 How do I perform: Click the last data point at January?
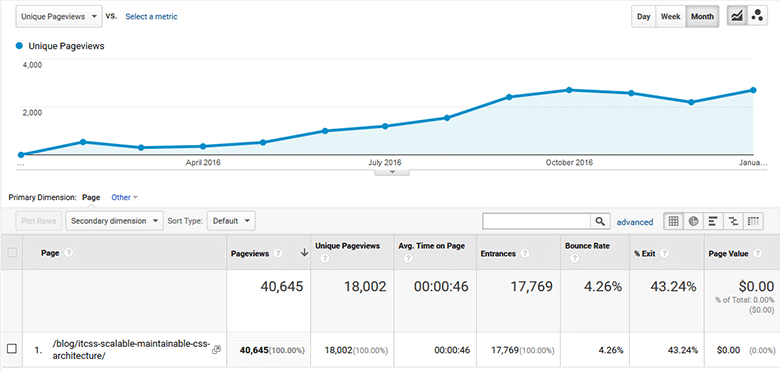pyautogui.click(x=753, y=90)
